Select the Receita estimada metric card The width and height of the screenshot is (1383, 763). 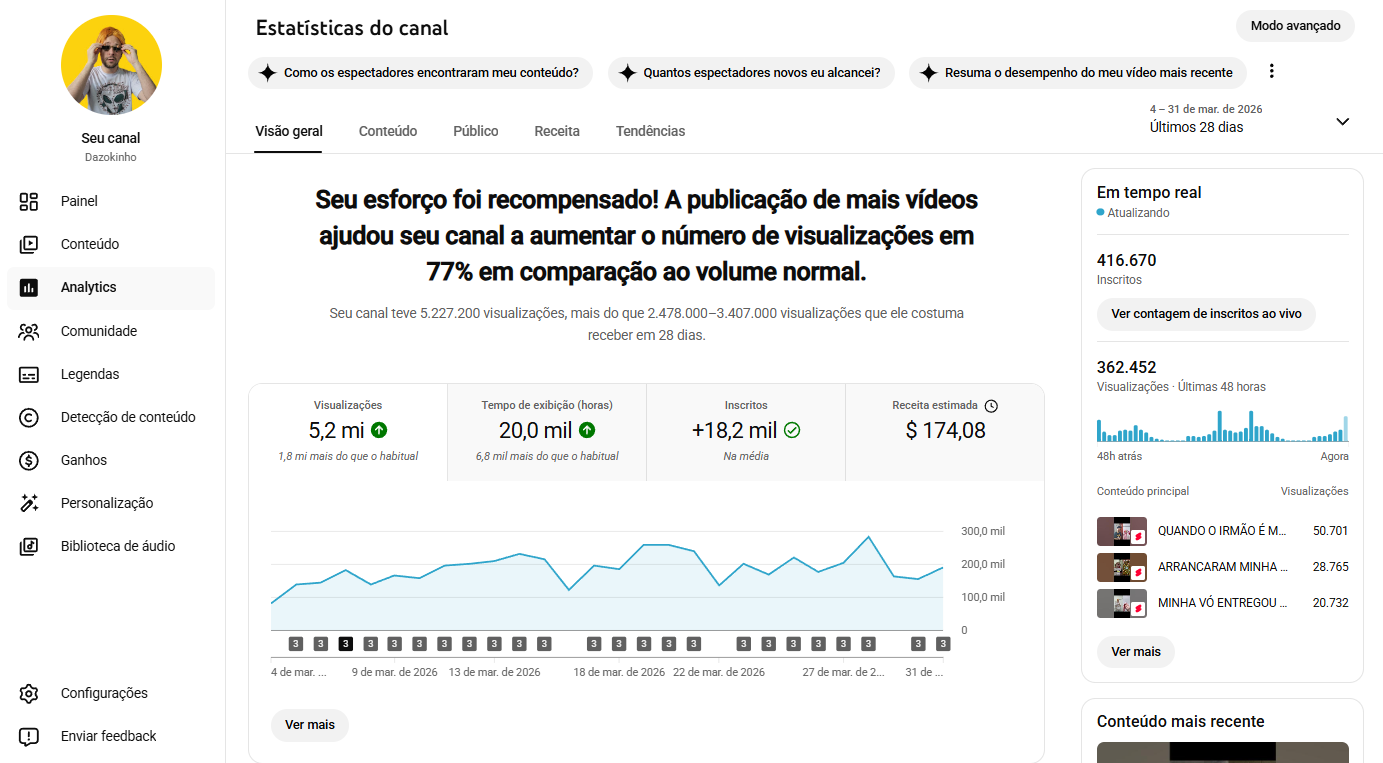point(945,432)
